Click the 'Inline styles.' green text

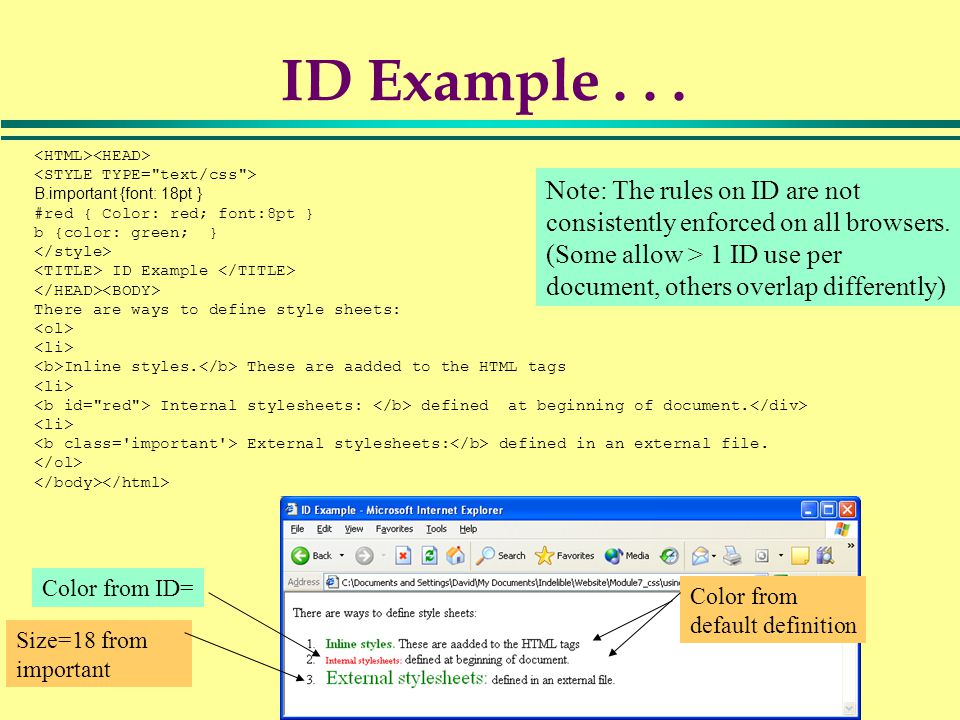pyautogui.click(x=360, y=643)
